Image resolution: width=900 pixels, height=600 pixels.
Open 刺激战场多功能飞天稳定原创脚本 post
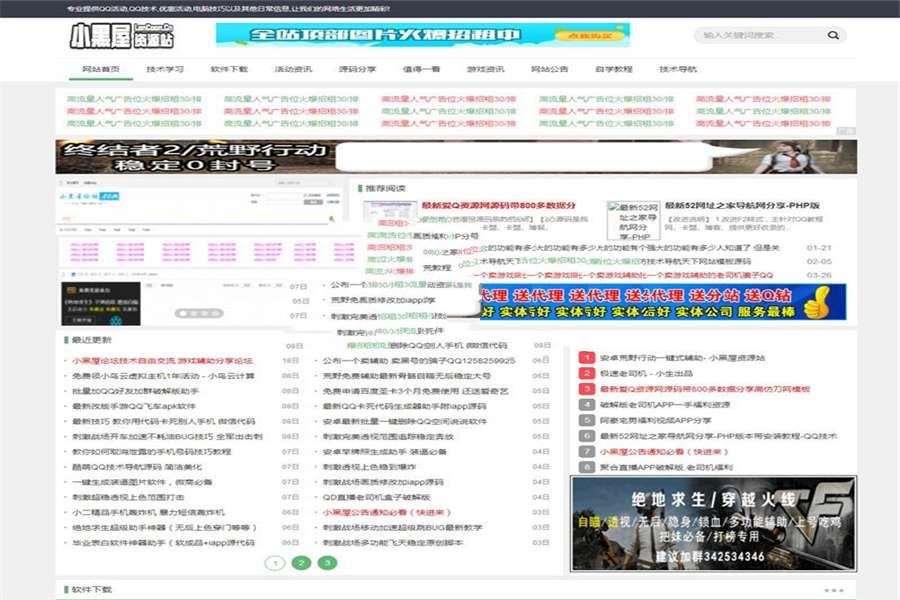pyautogui.click(x=393, y=543)
